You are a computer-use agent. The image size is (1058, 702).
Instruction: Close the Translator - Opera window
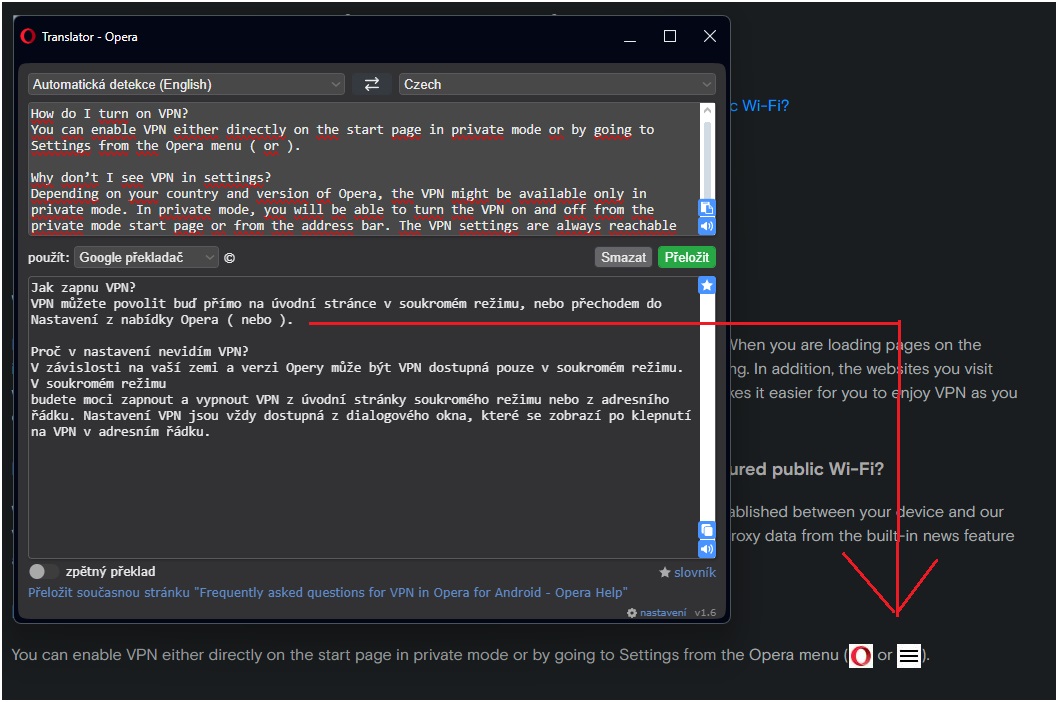click(x=710, y=36)
